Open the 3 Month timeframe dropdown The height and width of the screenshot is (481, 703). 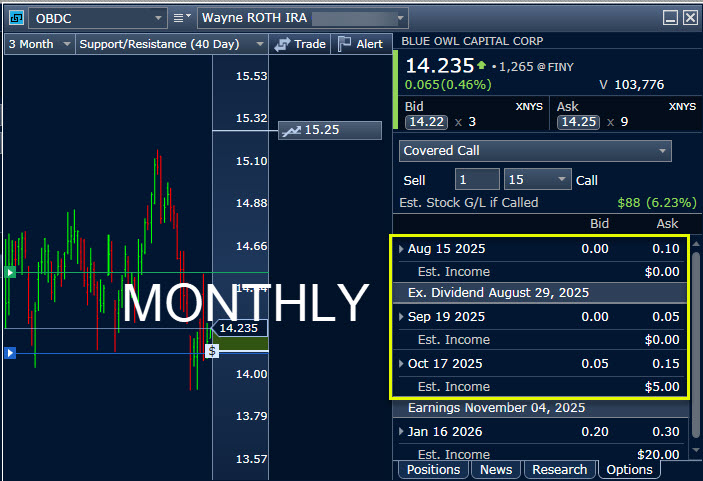point(66,44)
